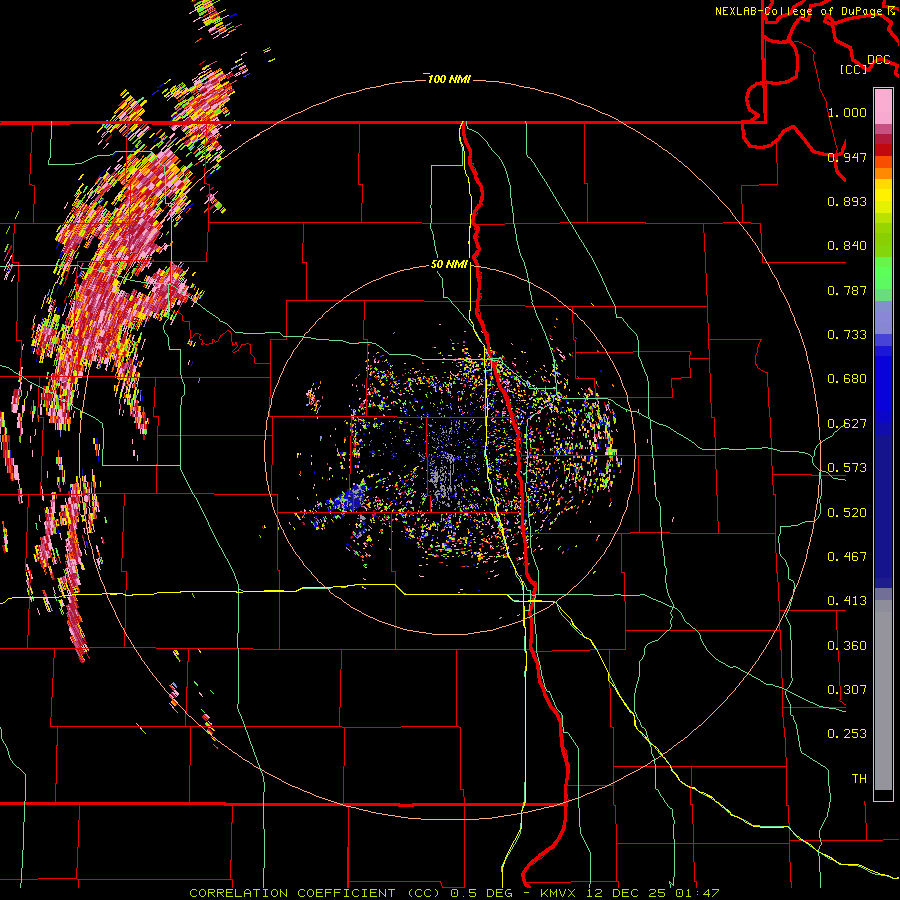
Task: Click the 0.307 scale value
Action: [x=847, y=690]
